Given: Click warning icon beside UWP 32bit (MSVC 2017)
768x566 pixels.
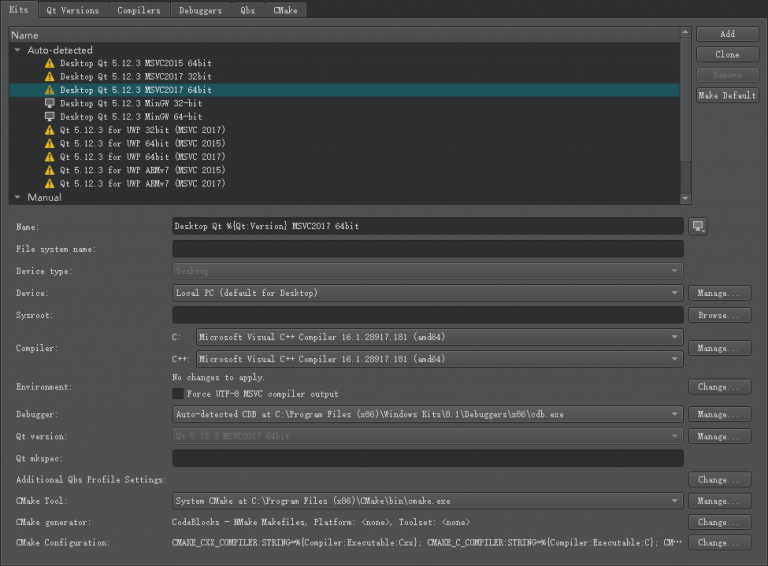Looking at the screenshot, I should pos(49,130).
